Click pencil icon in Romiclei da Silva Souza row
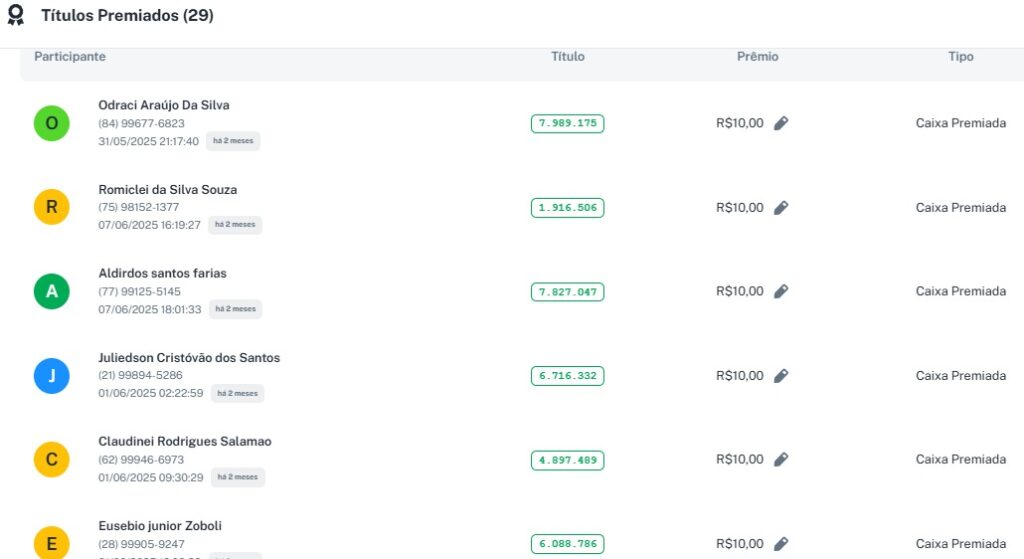This screenshot has height=559, width=1024. click(781, 207)
